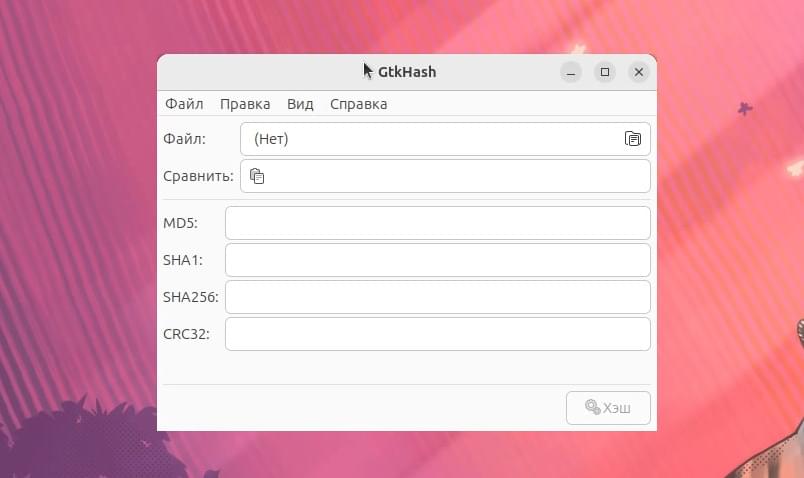Click the Файл: label
Viewport: 804px width, 478px height.
click(x=184, y=139)
